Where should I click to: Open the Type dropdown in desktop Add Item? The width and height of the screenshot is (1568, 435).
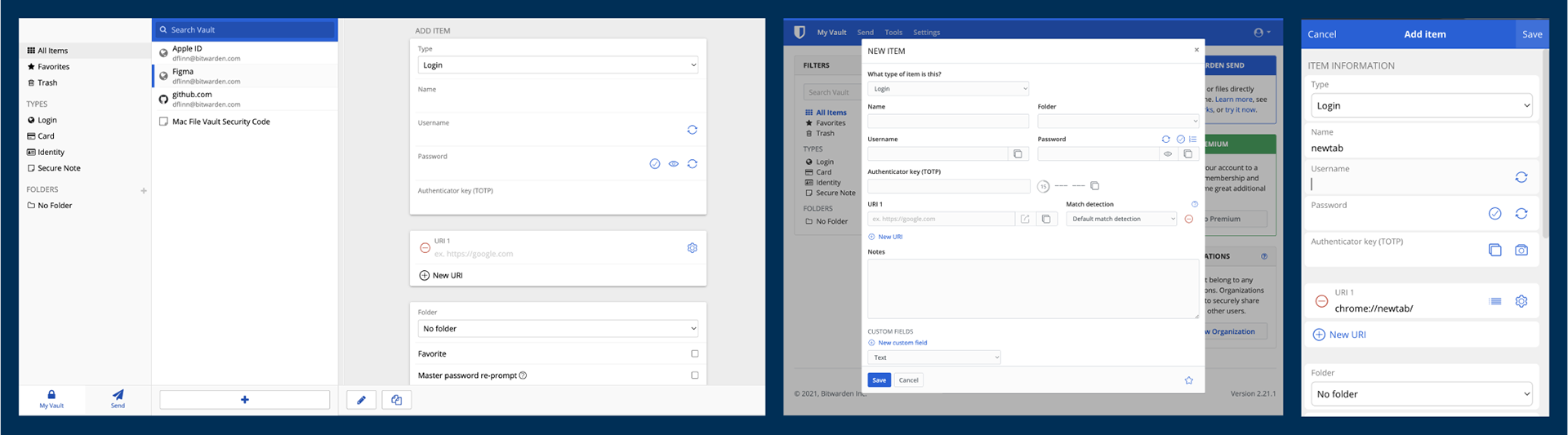click(x=558, y=65)
